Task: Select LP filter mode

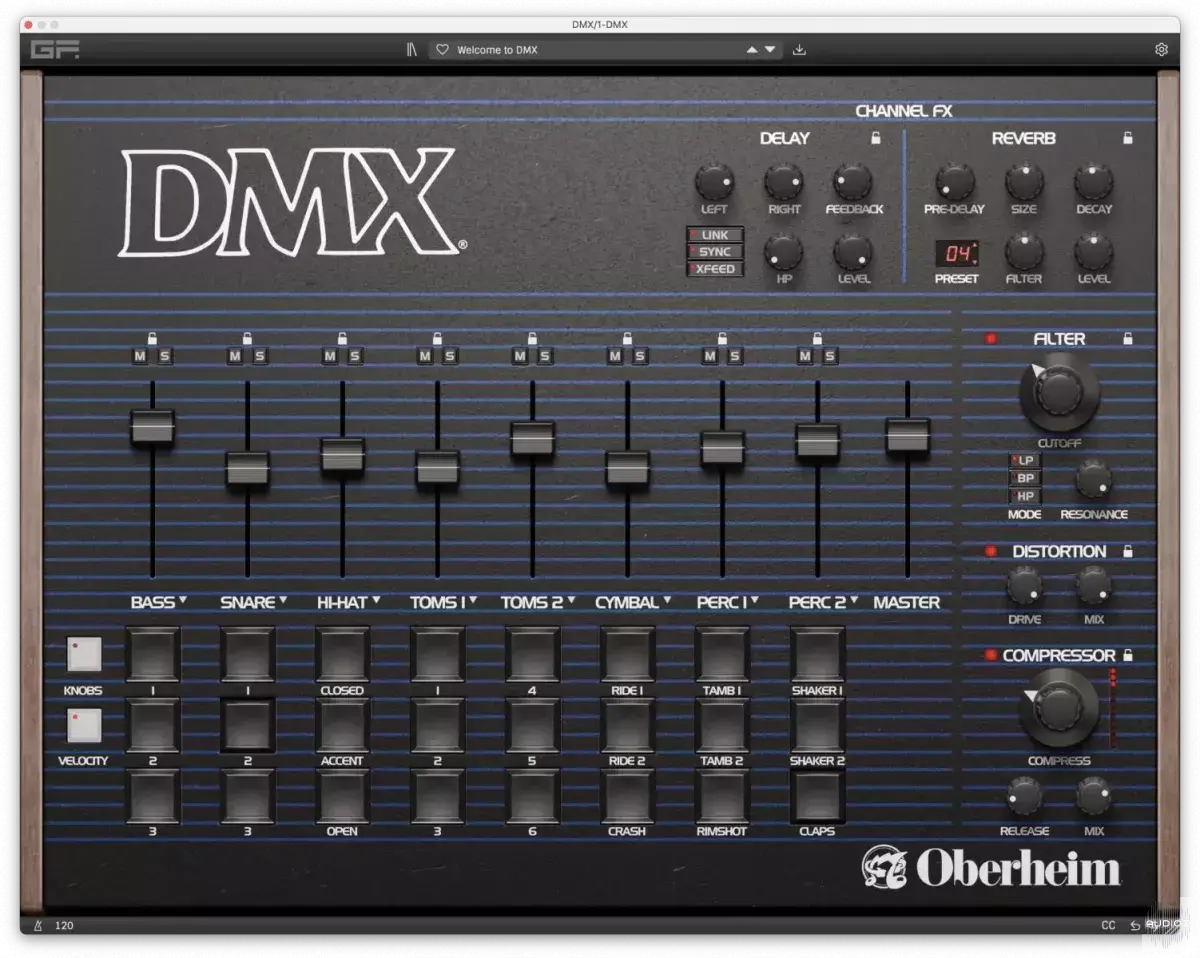Action: 1026,460
